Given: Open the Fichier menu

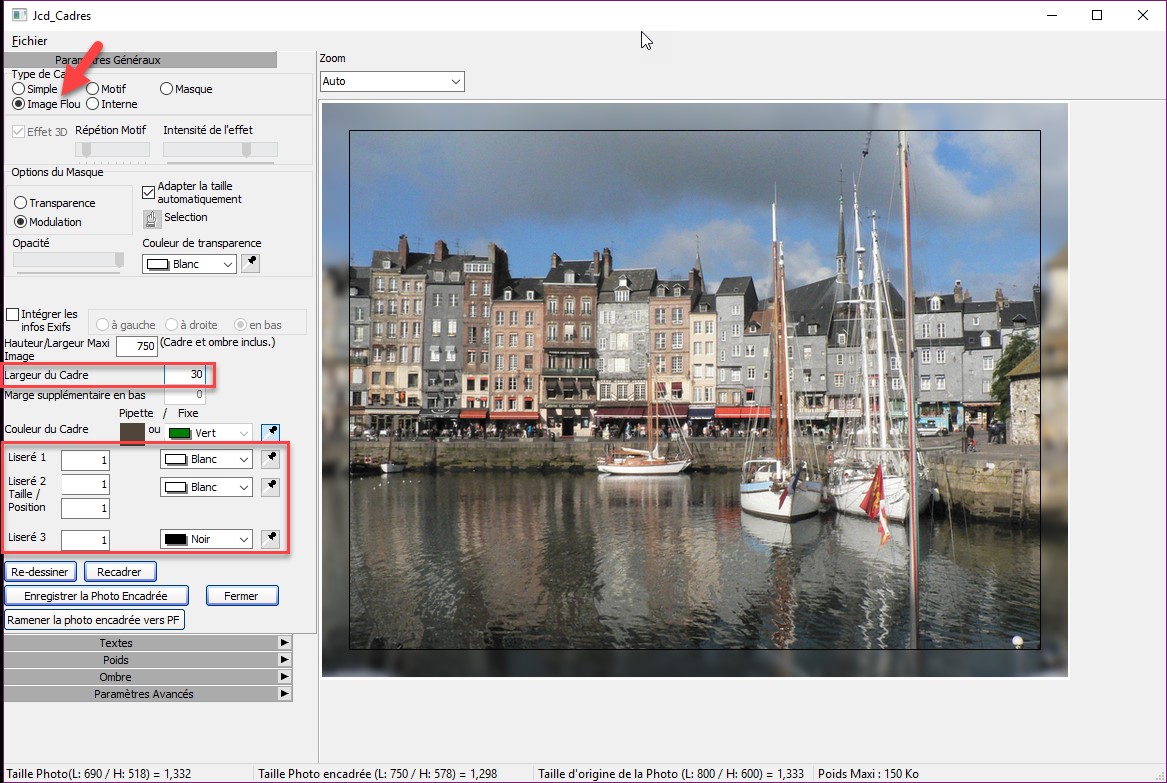Looking at the screenshot, I should 29,41.
